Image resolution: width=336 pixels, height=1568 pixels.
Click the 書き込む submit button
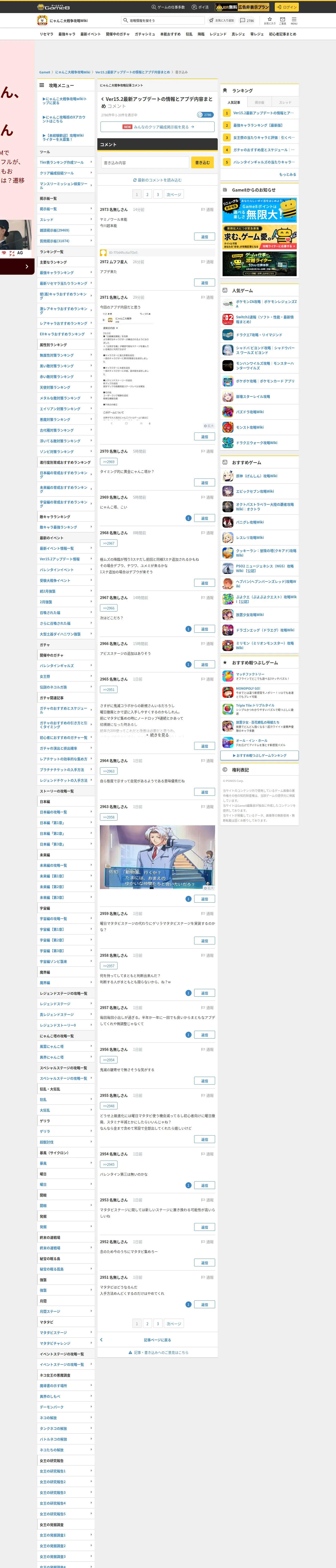203,163
